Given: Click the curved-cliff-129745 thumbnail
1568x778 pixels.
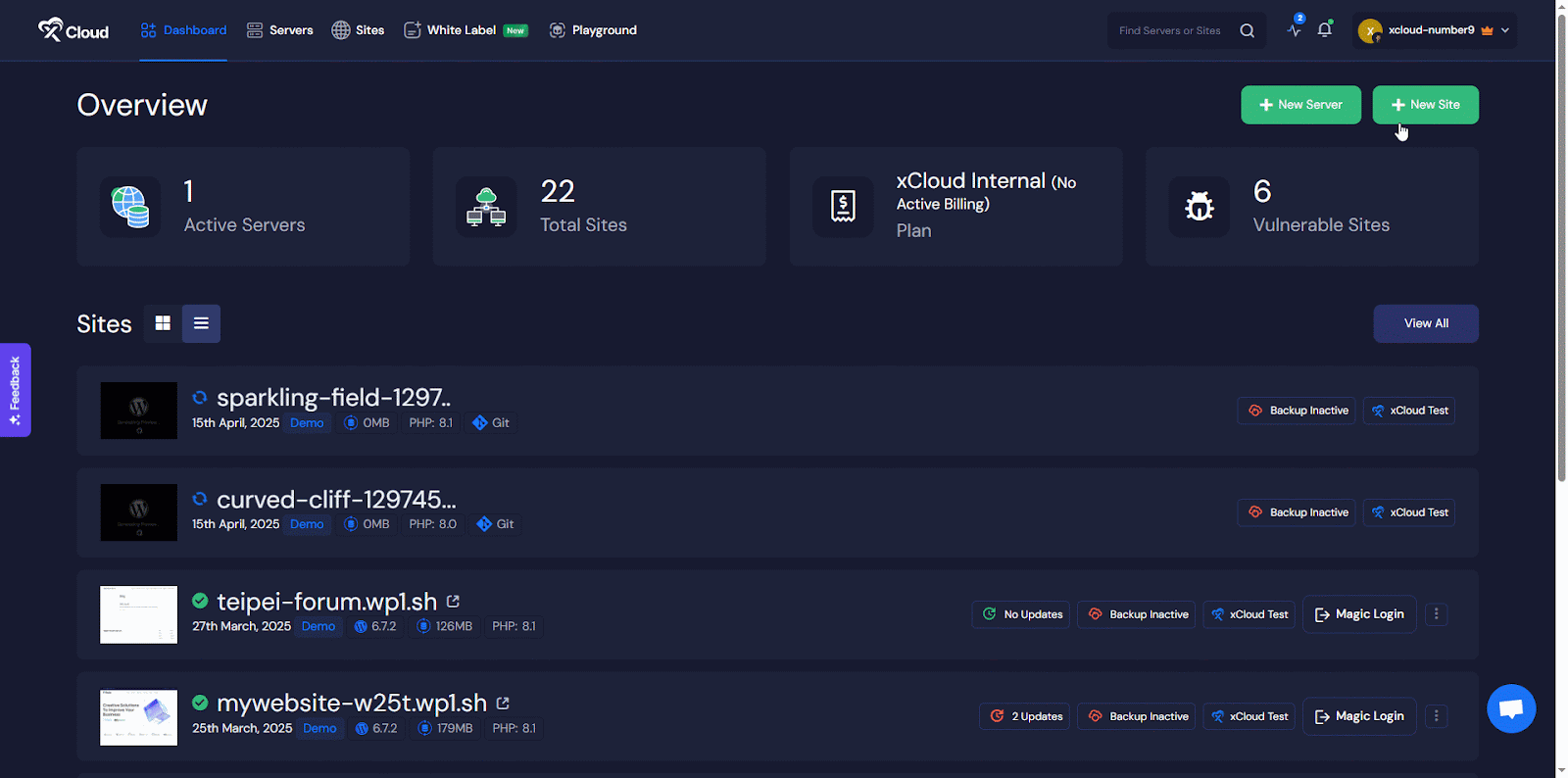Looking at the screenshot, I should (139, 512).
